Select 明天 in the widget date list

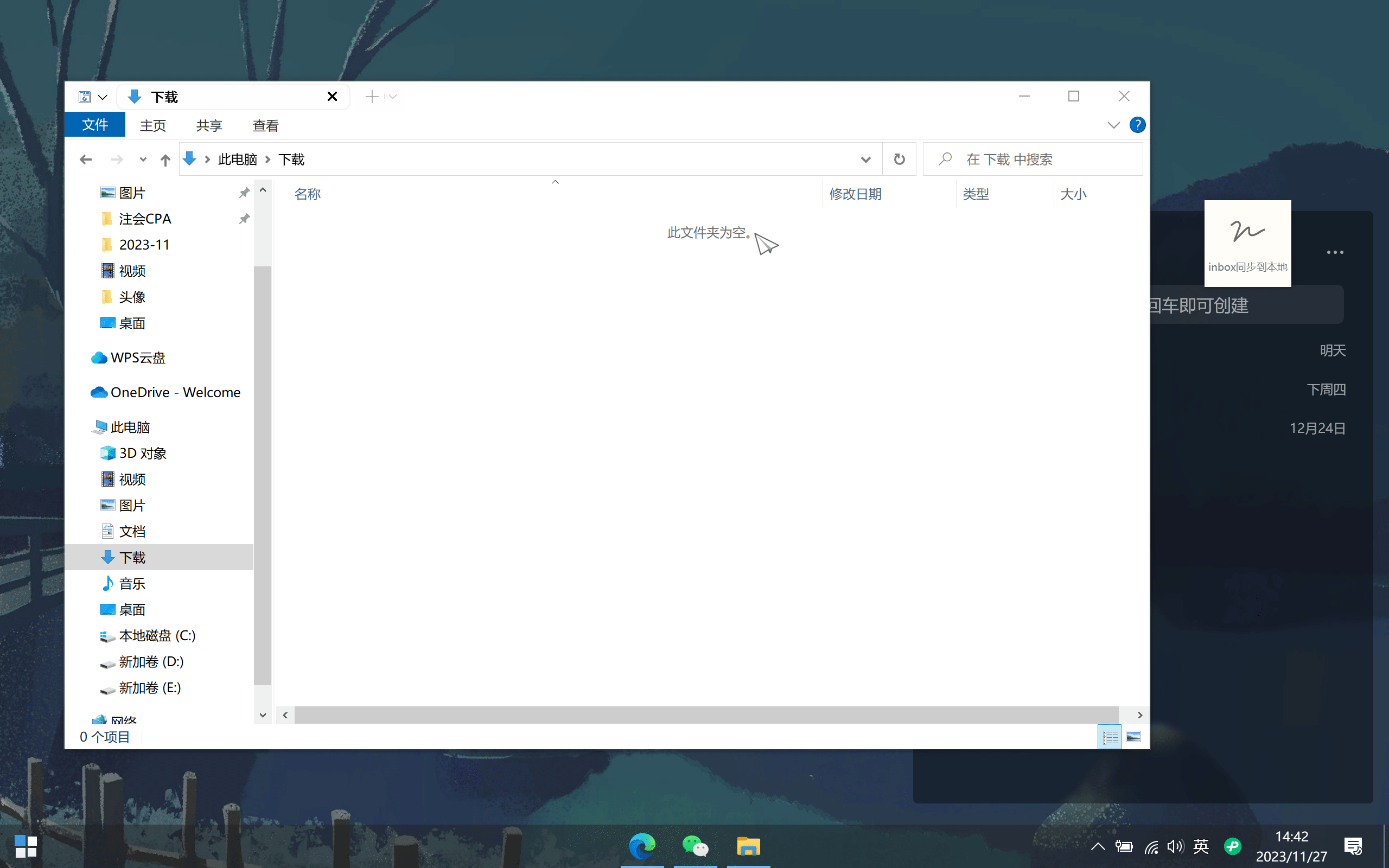pyautogui.click(x=1333, y=350)
